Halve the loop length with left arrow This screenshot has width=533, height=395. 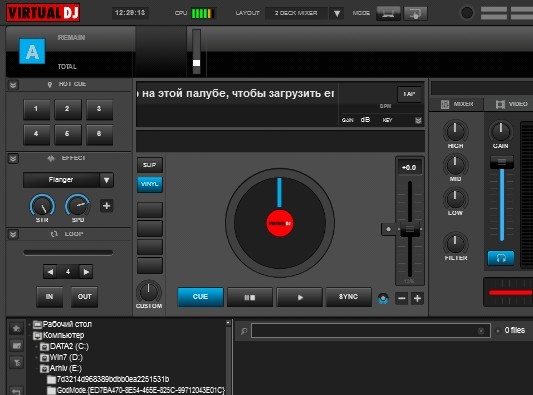pos(51,272)
